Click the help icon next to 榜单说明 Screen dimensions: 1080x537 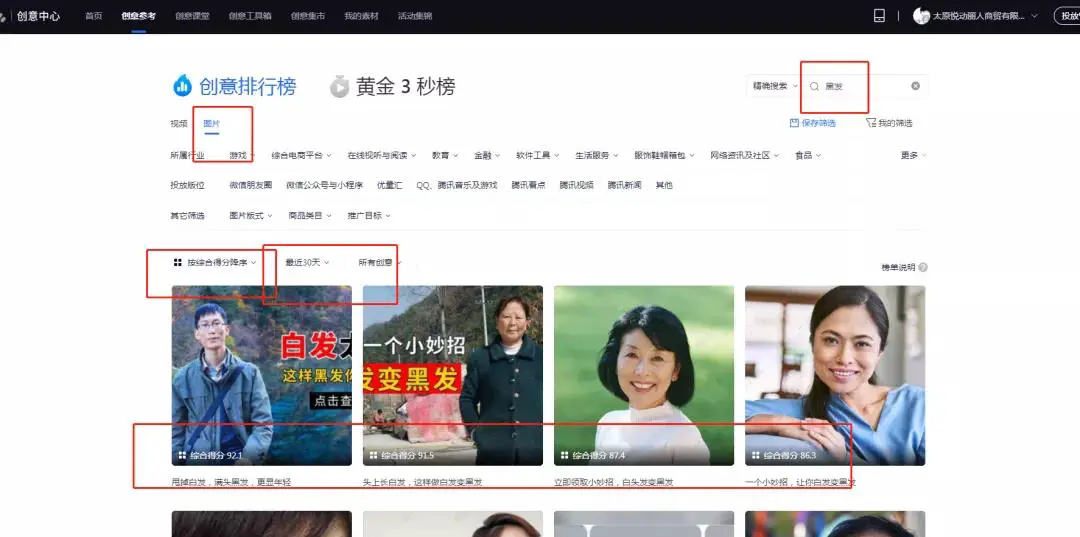click(x=923, y=267)
